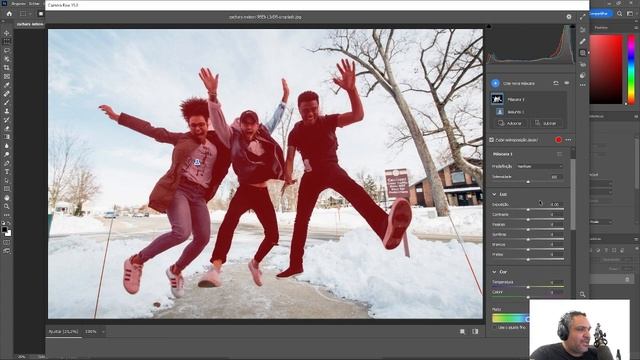Click the create new mask plus button
The image size is (640, 360).
[x=495, y=83]
